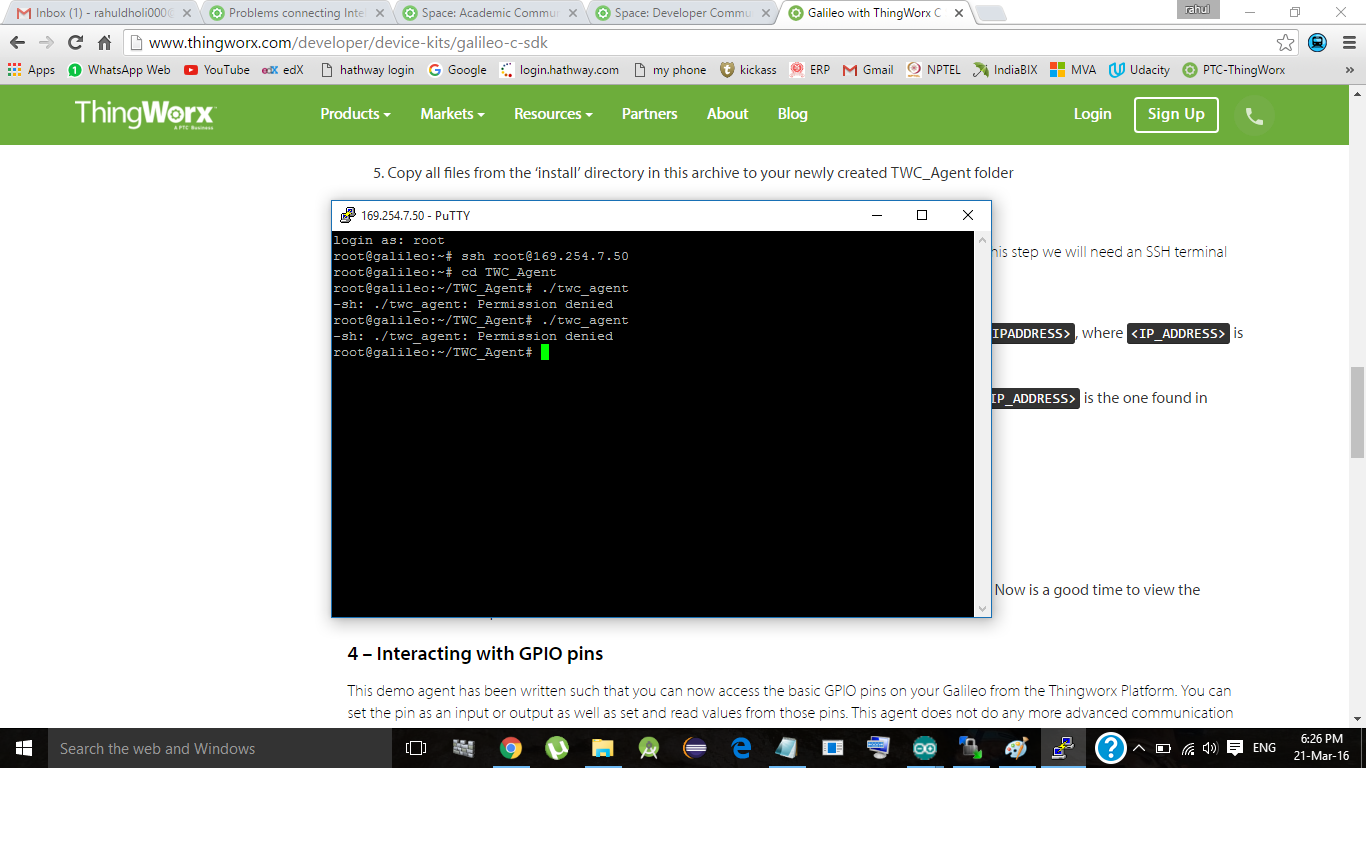
Task: Open uTorrent from the taskbar
Action: pos(557,748)
